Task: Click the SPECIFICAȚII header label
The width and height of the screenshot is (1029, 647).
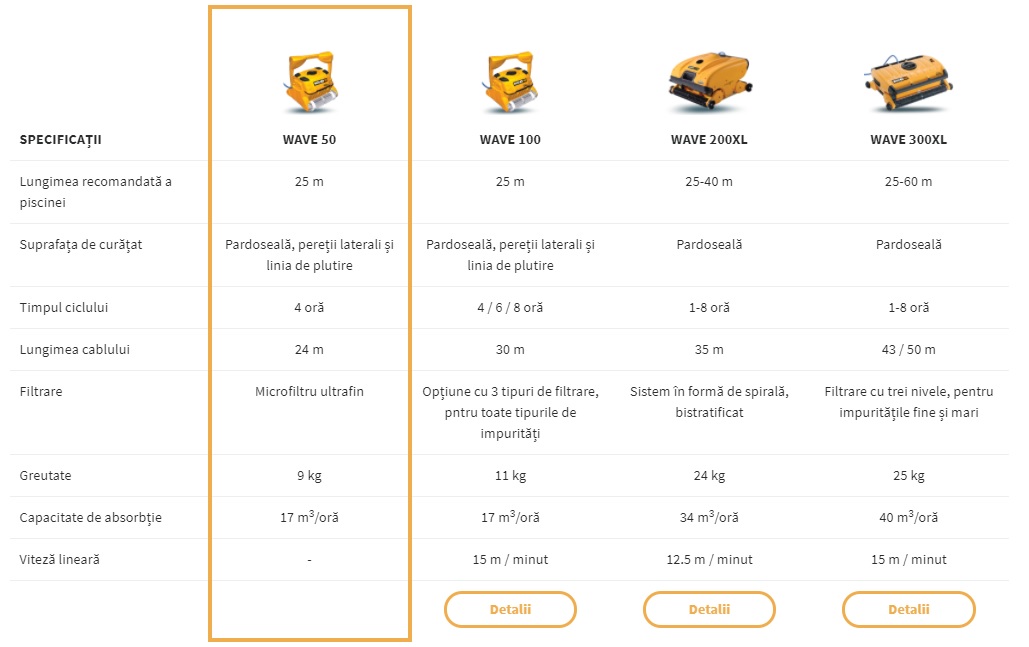Action: click(61, 140)
